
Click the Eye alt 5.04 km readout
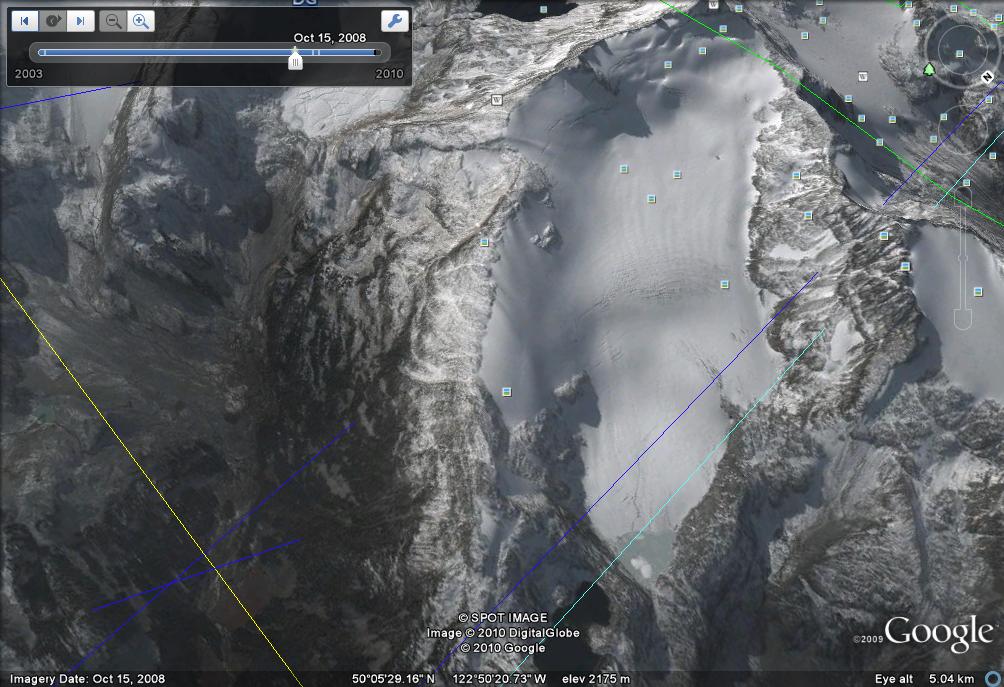click(x=934, y=679)
